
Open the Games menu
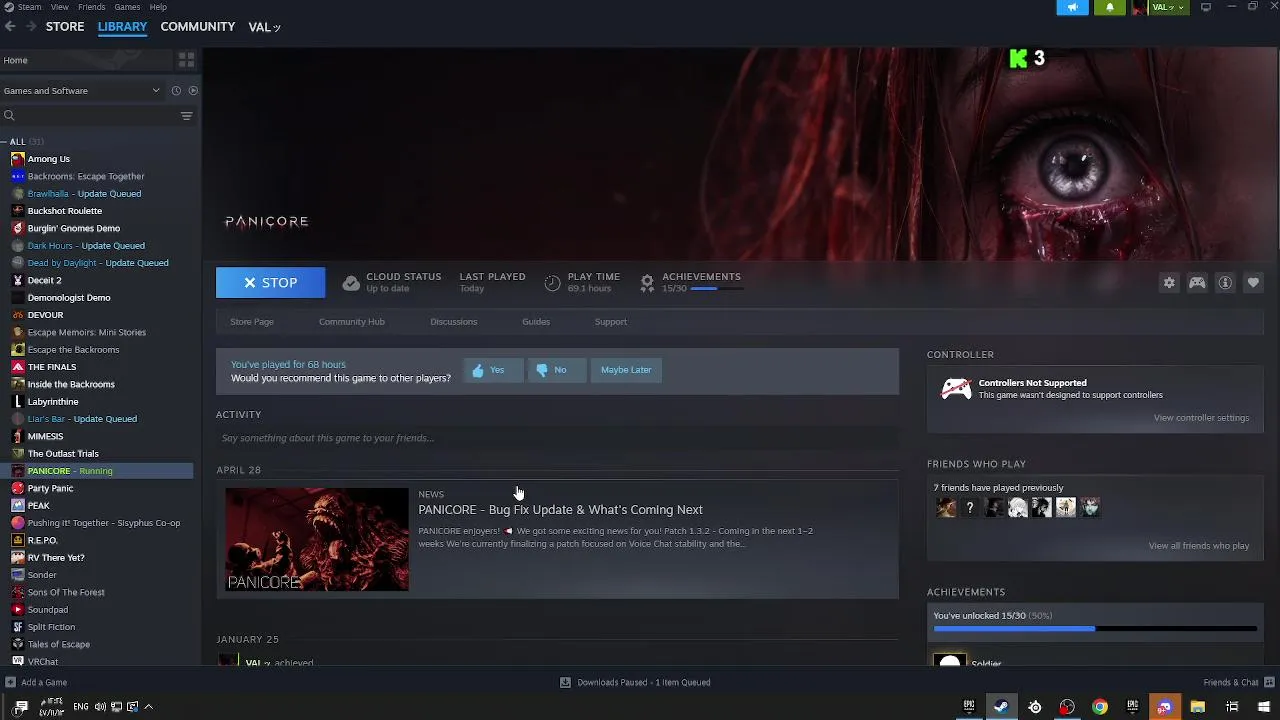coord(127,7)
